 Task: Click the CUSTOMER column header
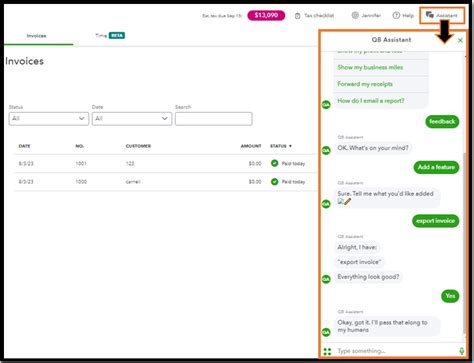(x=138, y=146)
